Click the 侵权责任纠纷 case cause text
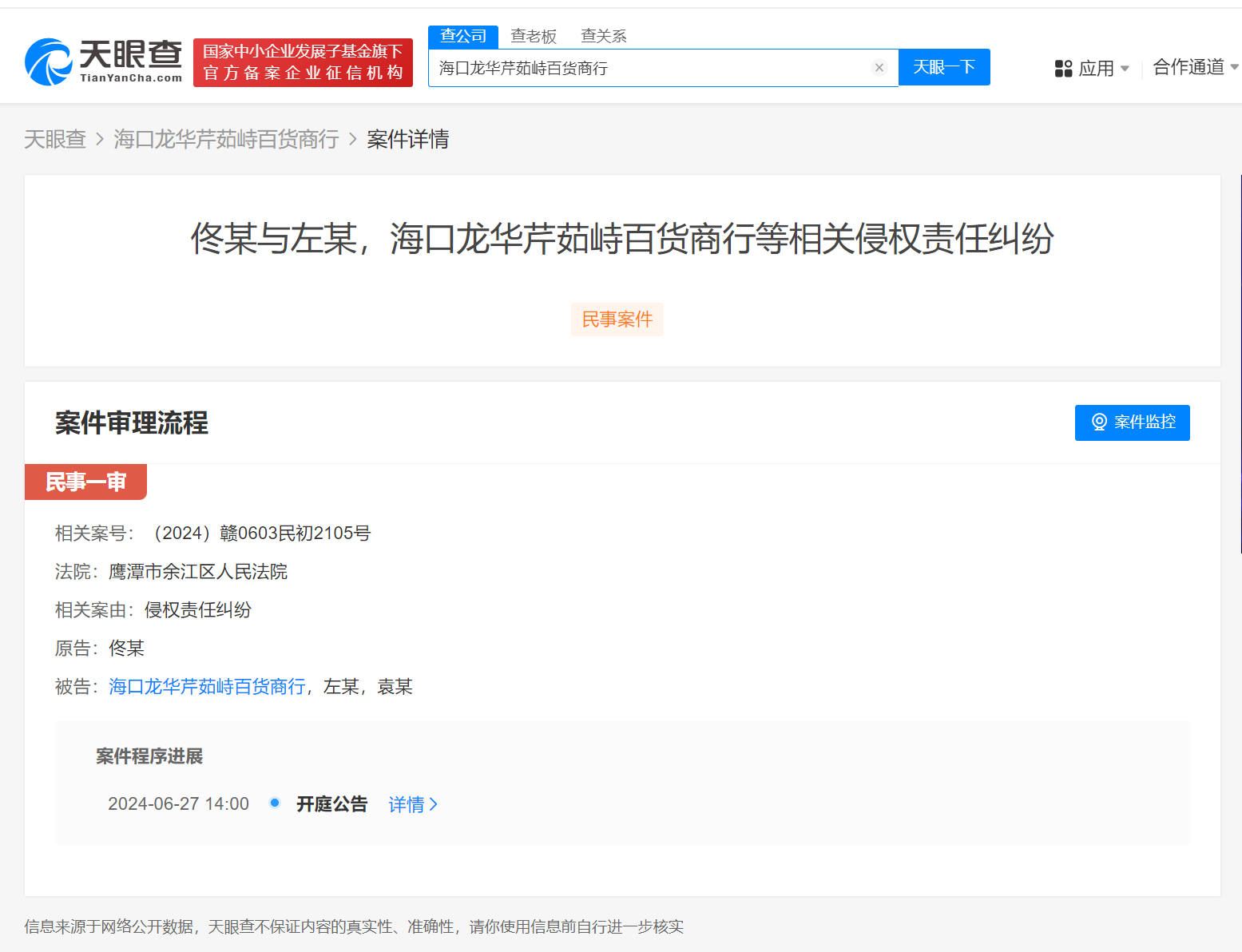This screenshot has height=952, width=1242. (198, 610)
